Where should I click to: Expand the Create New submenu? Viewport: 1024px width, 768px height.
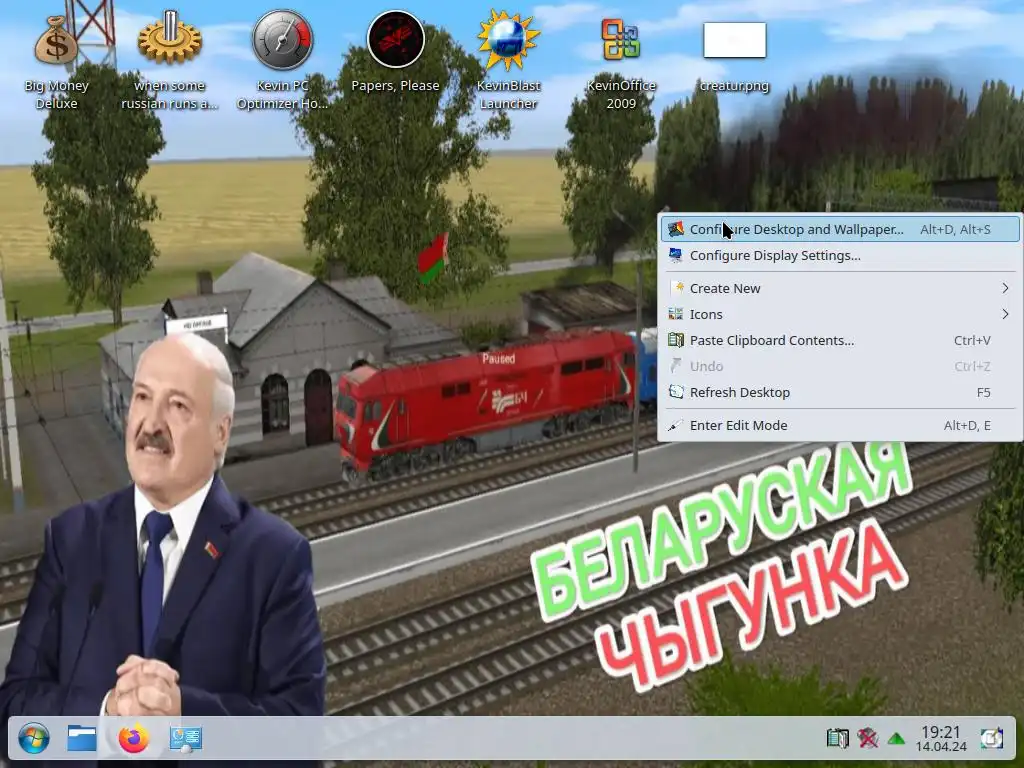[x=840, y=288]
